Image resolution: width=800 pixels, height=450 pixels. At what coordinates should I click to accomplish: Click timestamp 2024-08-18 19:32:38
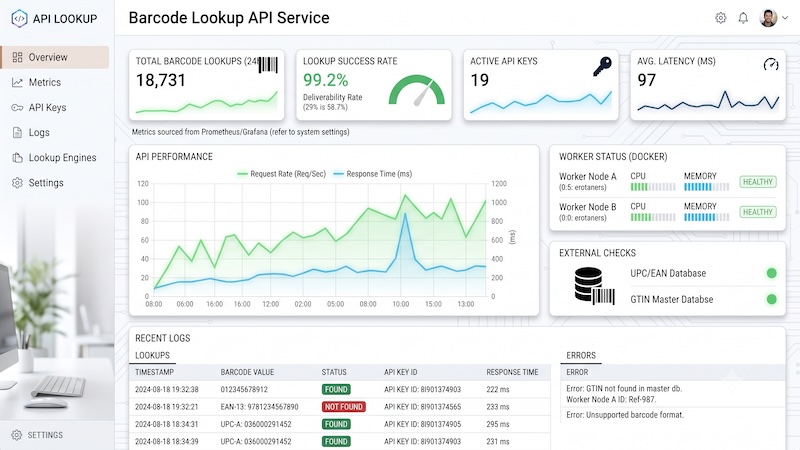click(167, 389)
